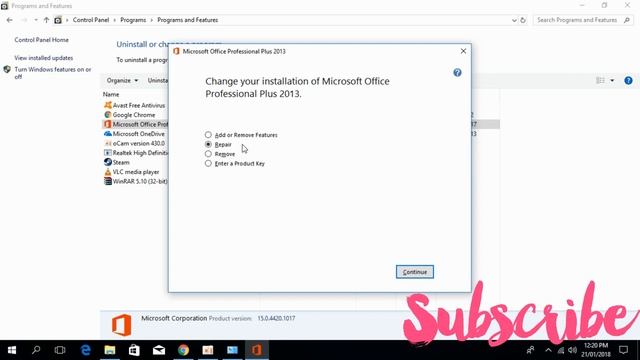
Task: Open File Explorer from taskbar
Action: [110, 350]
